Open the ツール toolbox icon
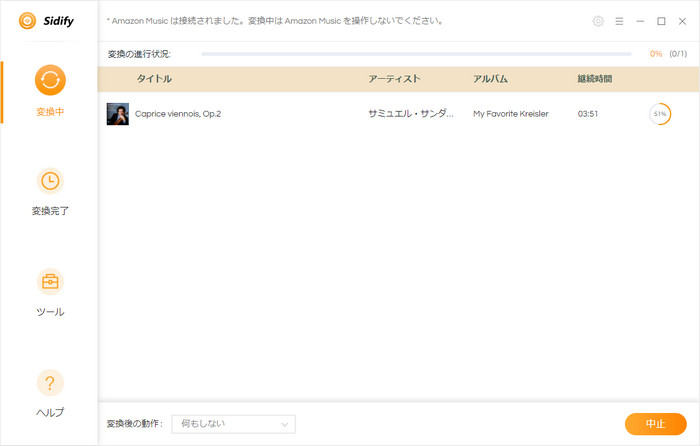Screen dimensions: 700x446 pos(50,282)
